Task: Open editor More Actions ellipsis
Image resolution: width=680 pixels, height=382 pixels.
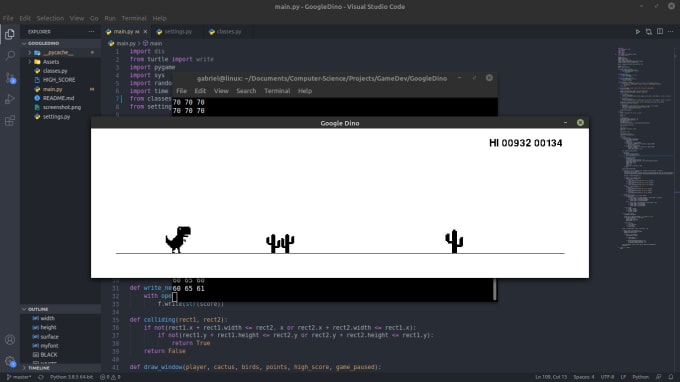Action: (670, 32)
